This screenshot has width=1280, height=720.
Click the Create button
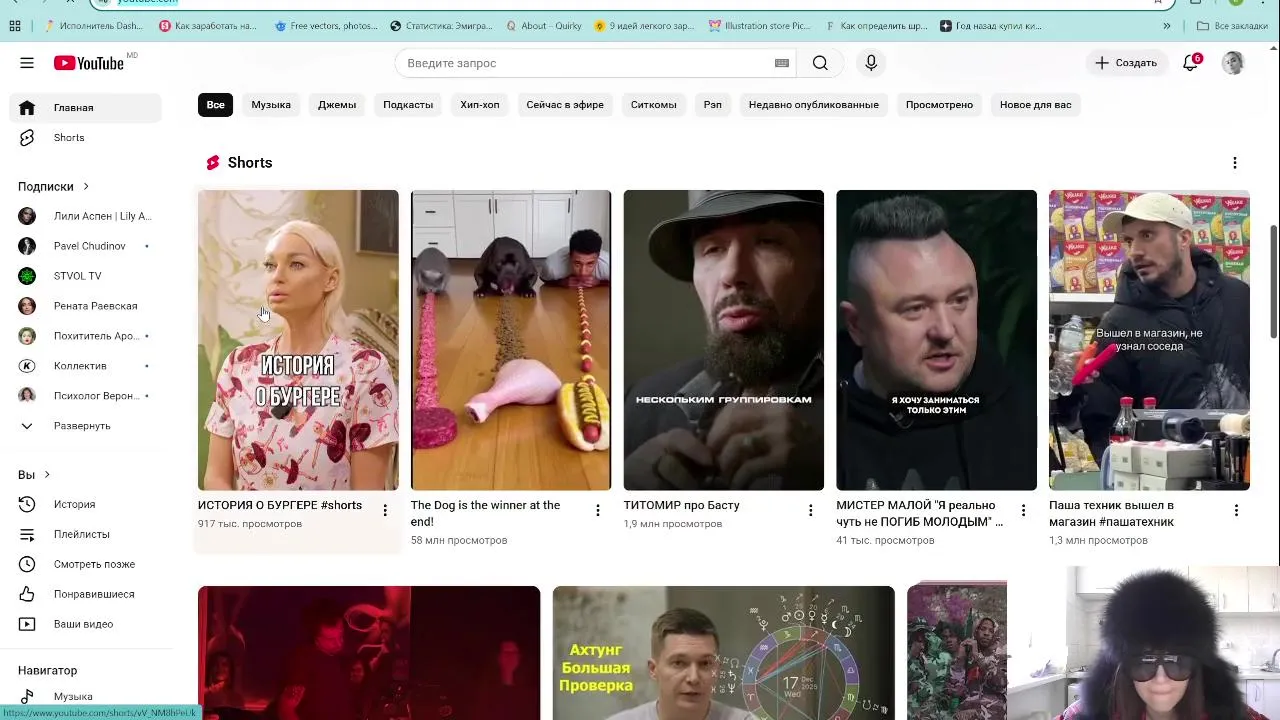point(1126,63)
